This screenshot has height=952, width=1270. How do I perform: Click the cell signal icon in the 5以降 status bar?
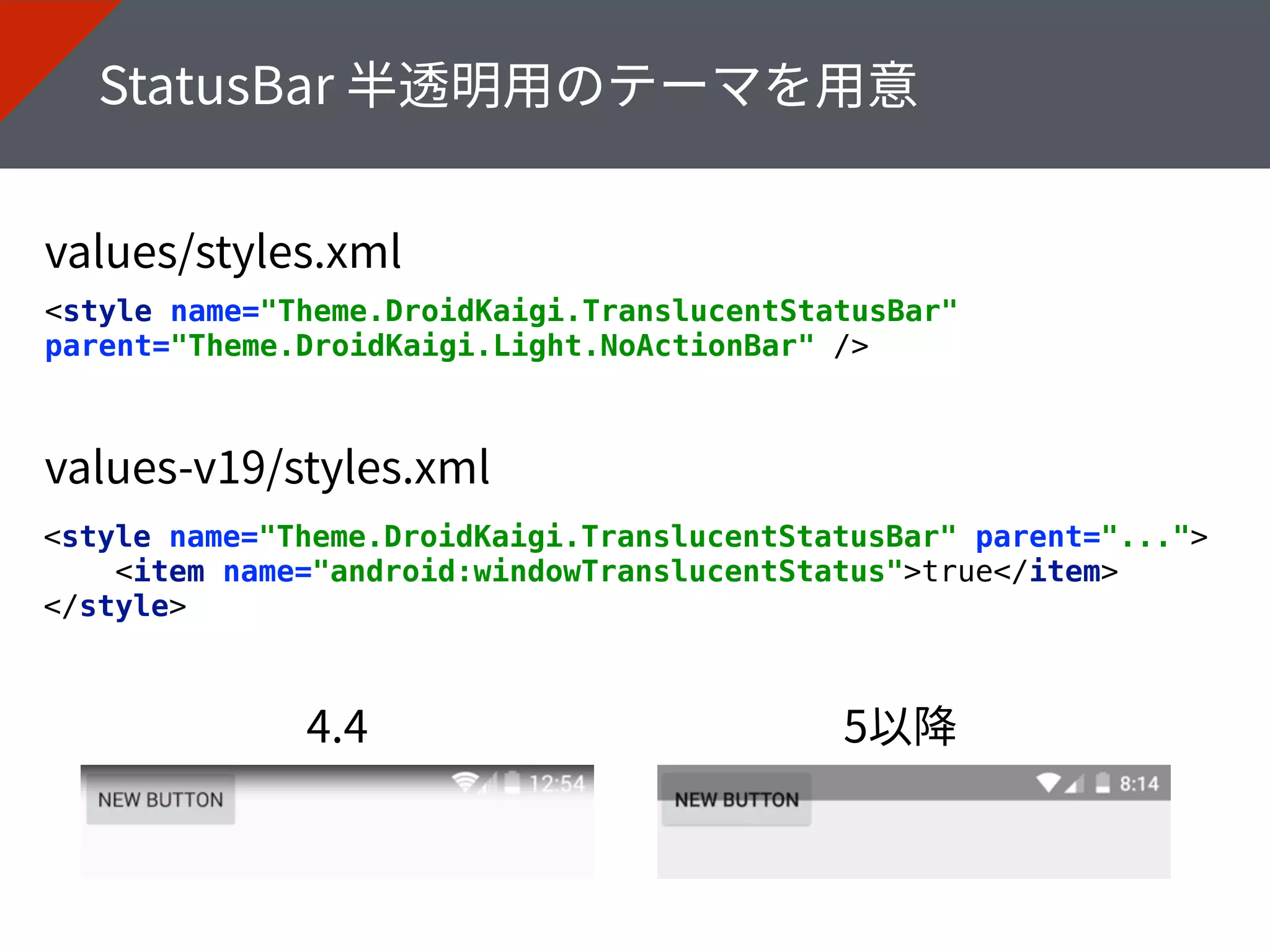click(1074, 784)
